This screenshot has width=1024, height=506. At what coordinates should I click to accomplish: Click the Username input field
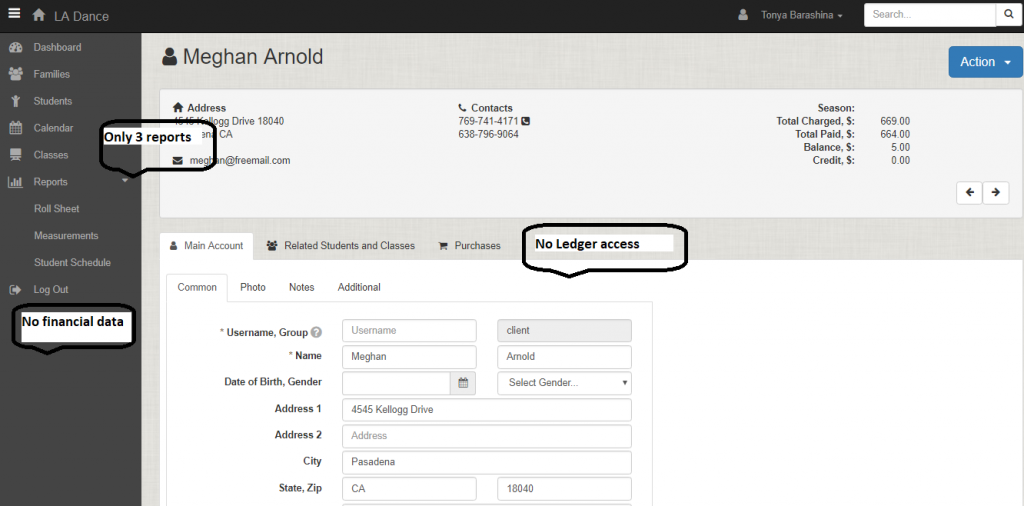pos(409,330)
